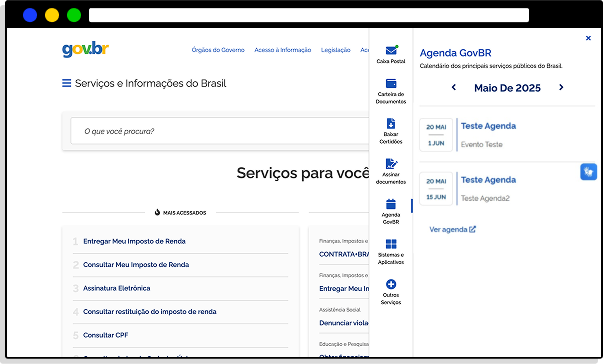This screenshot has width=603, height=364.
Task: Open Legislação menu item
Action: [x=336, y=50]
